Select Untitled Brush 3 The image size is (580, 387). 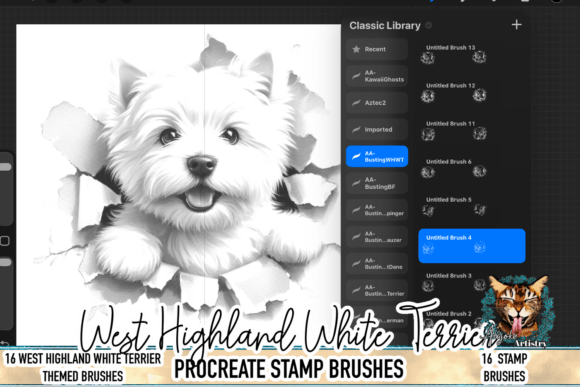click(472, 283)
